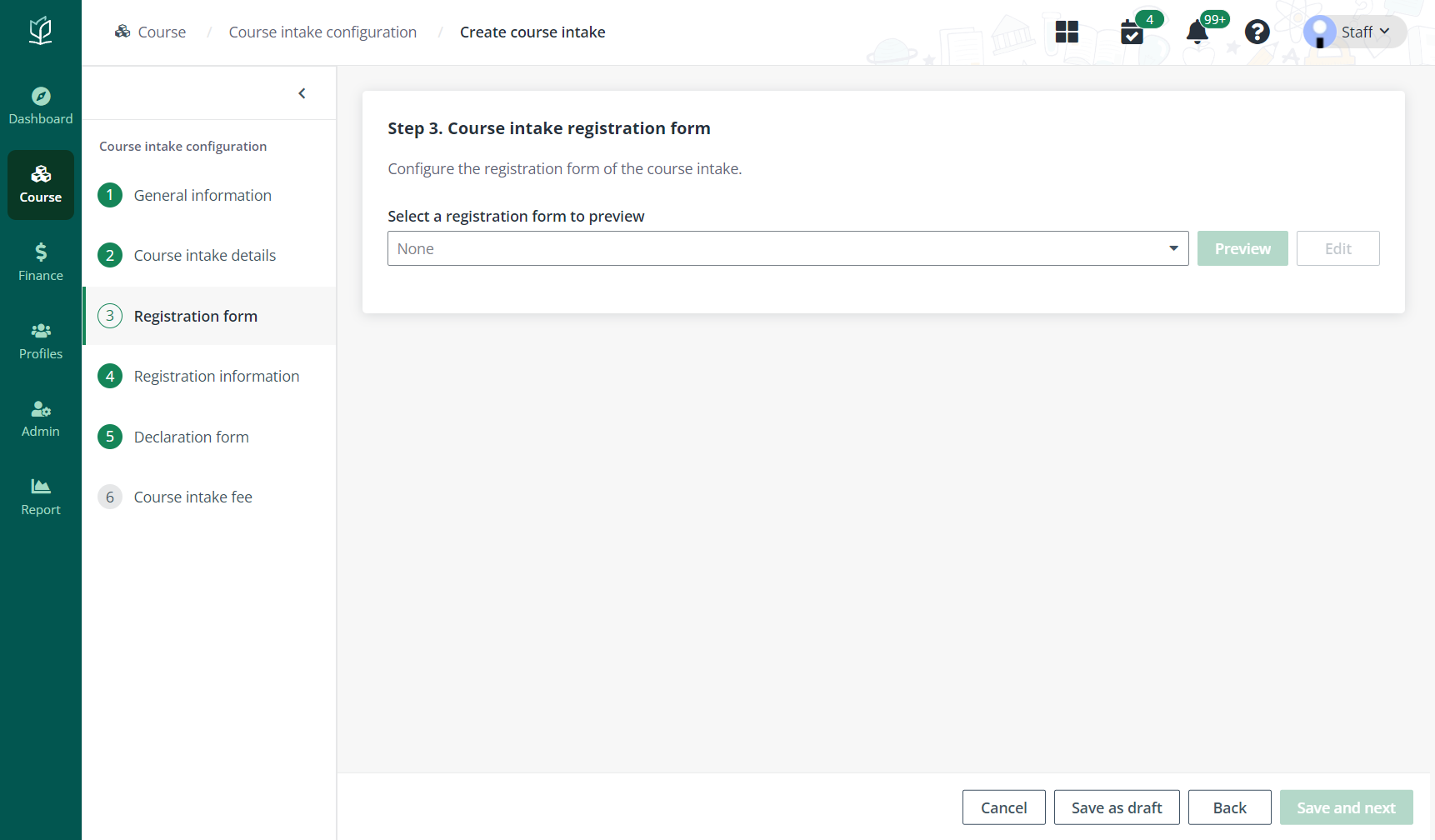The image size is (1435, 840).
Task: Click the Staff user avatar
Action: coord(1320,32)
